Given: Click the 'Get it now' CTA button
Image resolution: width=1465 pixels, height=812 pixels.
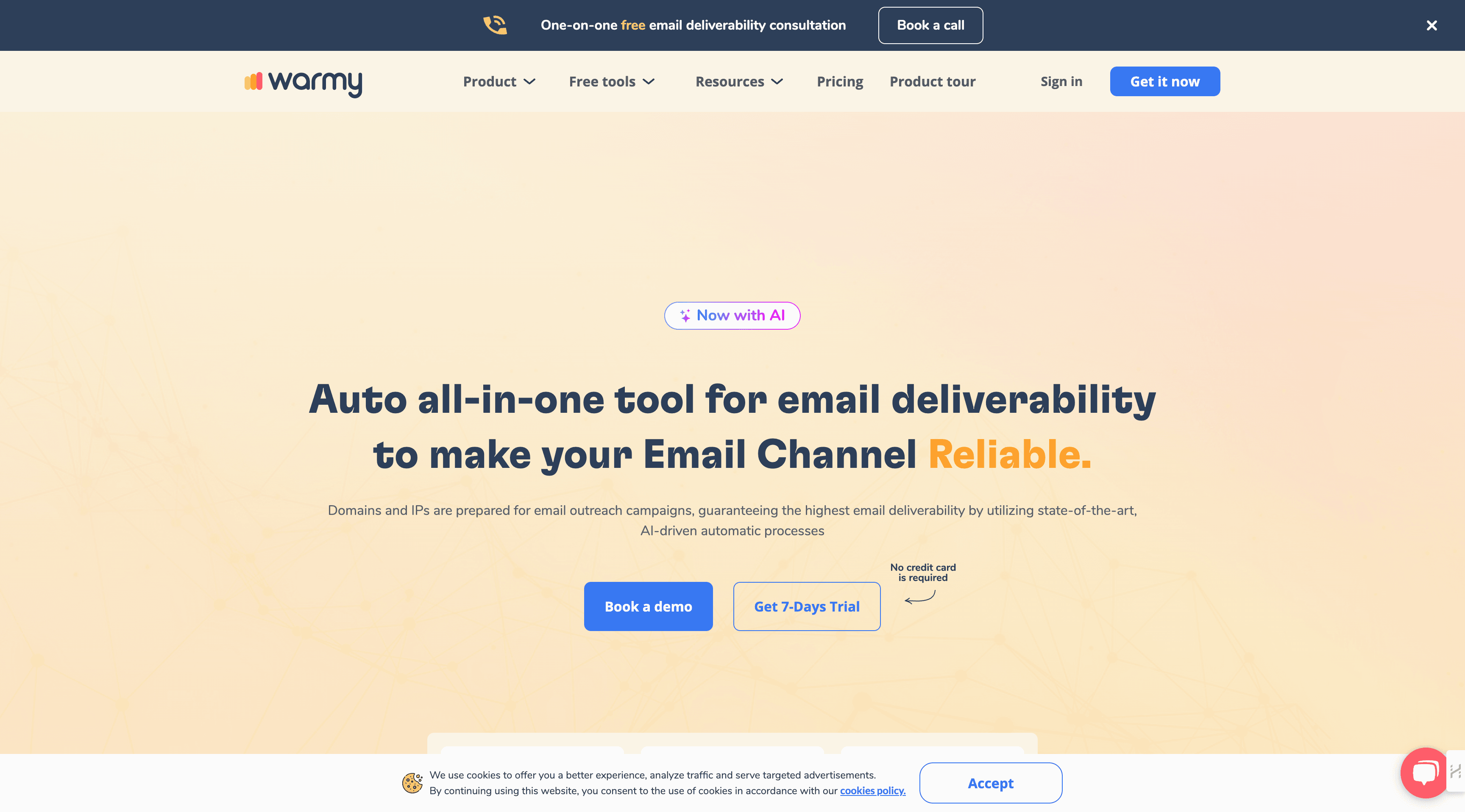Looking at the screenshot, I should (x=1165, y=81).
